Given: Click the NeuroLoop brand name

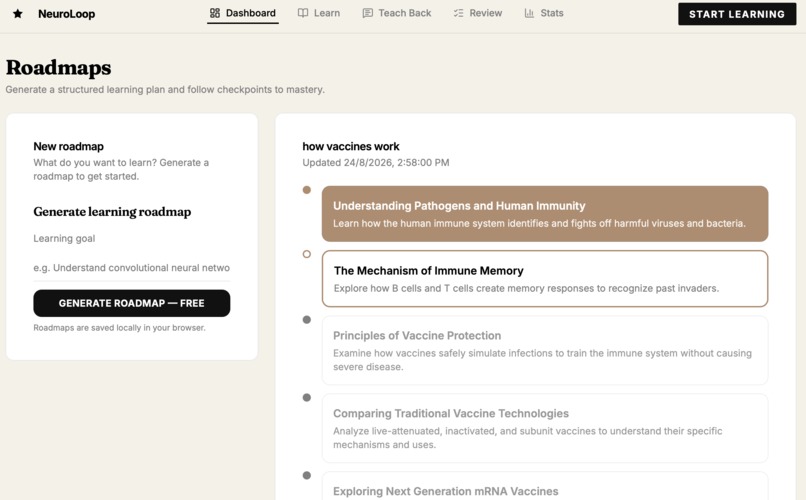Looking at the screenshot, I should (66, 14).
